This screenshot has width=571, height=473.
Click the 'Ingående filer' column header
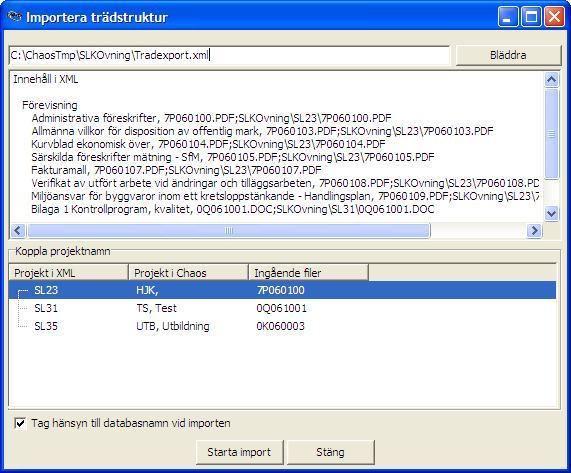tap(308, 273)
